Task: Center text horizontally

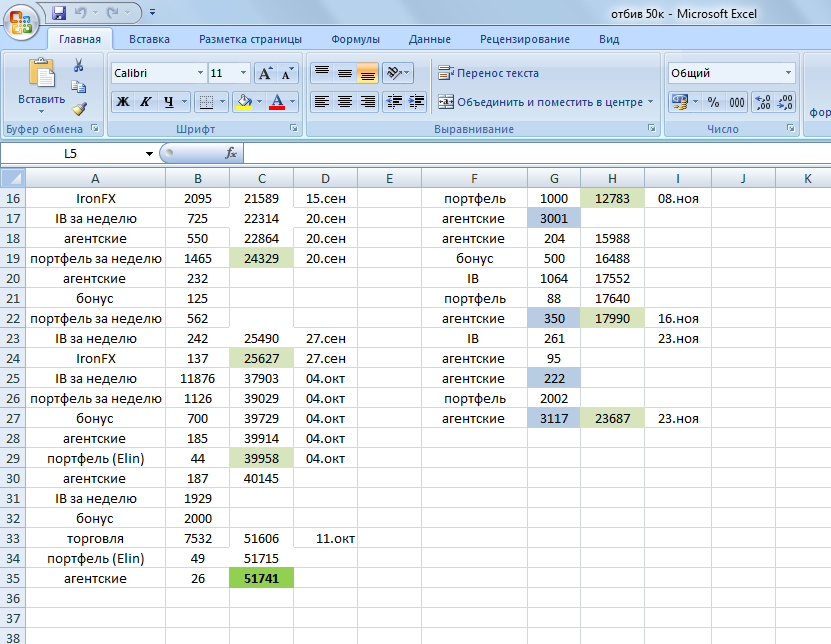Action: pyautogui.click(x=344, y=102)
